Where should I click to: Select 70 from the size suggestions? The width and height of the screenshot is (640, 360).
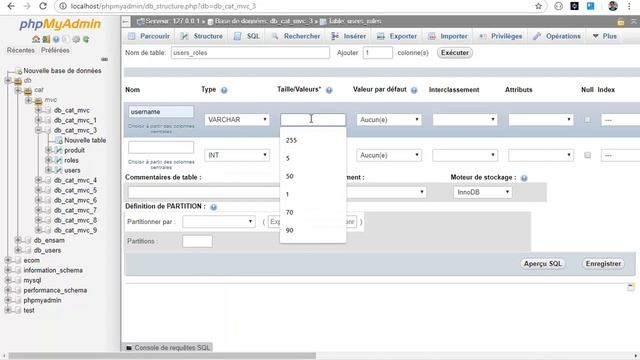[313, 212]
